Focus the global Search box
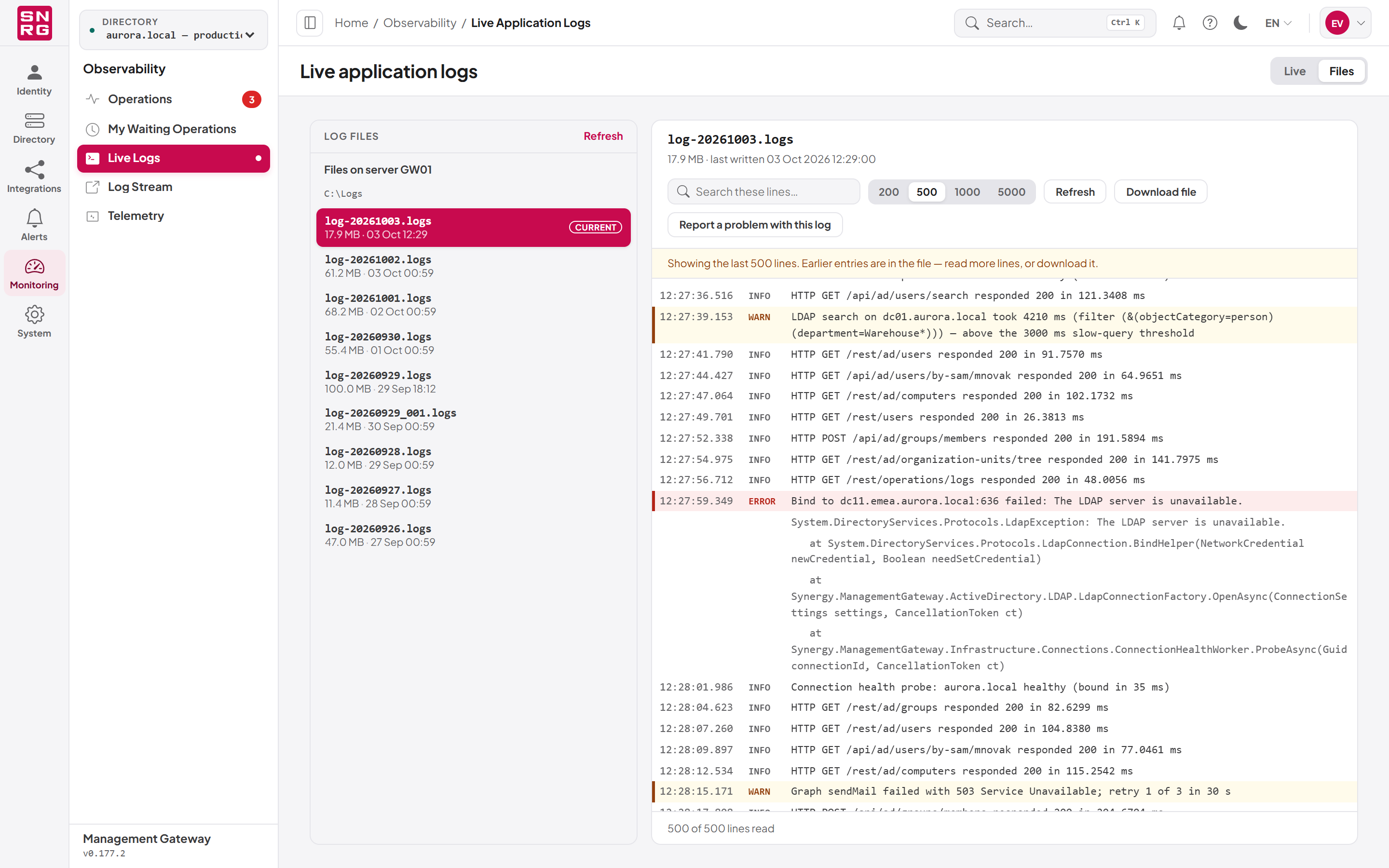 tap(1054, 23)
